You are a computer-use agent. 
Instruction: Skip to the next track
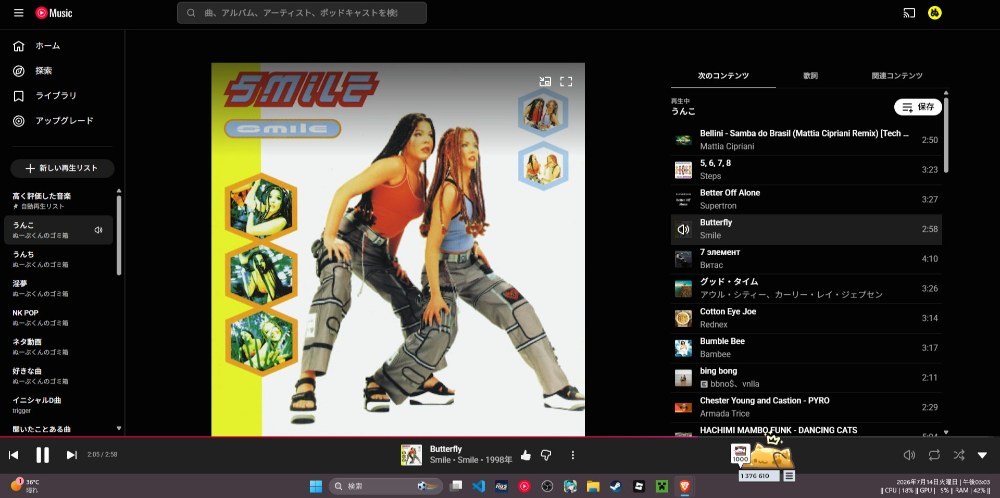coord(71,455)
